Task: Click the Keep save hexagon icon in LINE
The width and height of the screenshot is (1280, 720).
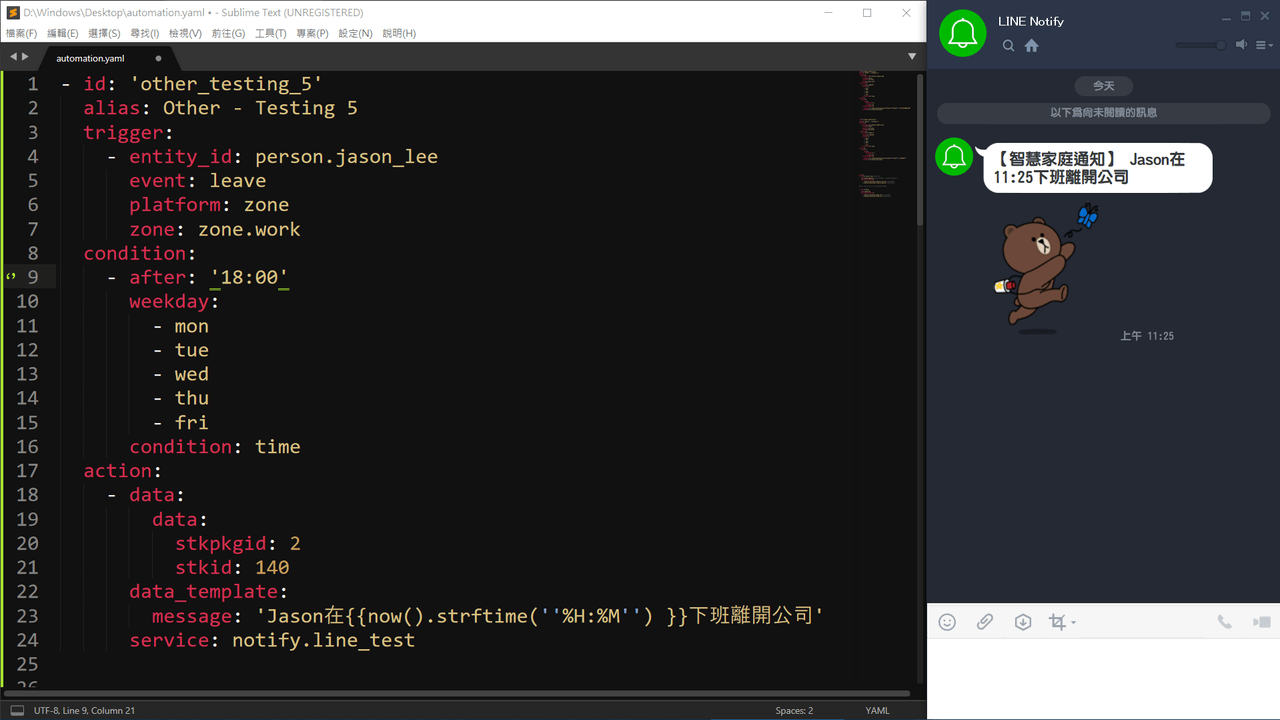Action: 1022,622
